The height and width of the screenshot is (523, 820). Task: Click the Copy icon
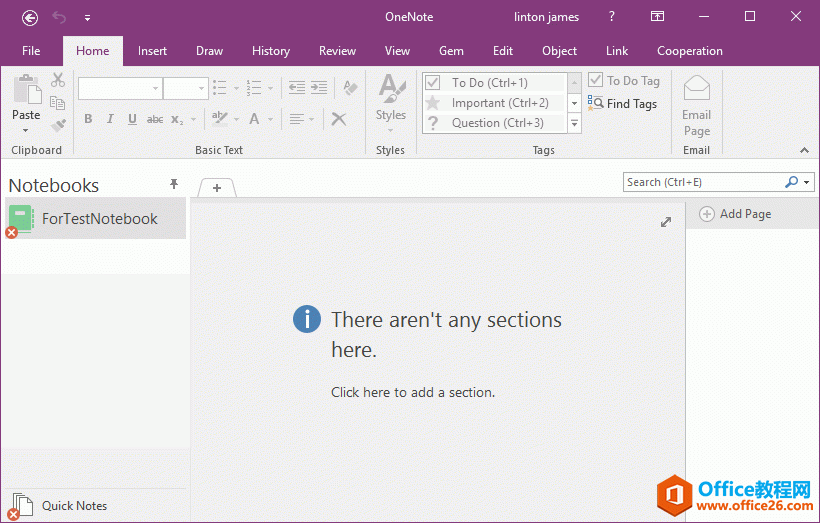click(x=58, y=103)
